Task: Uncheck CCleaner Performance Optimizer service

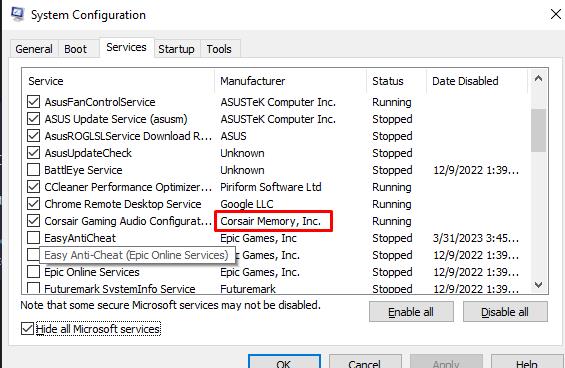Action: pos(34,187)
